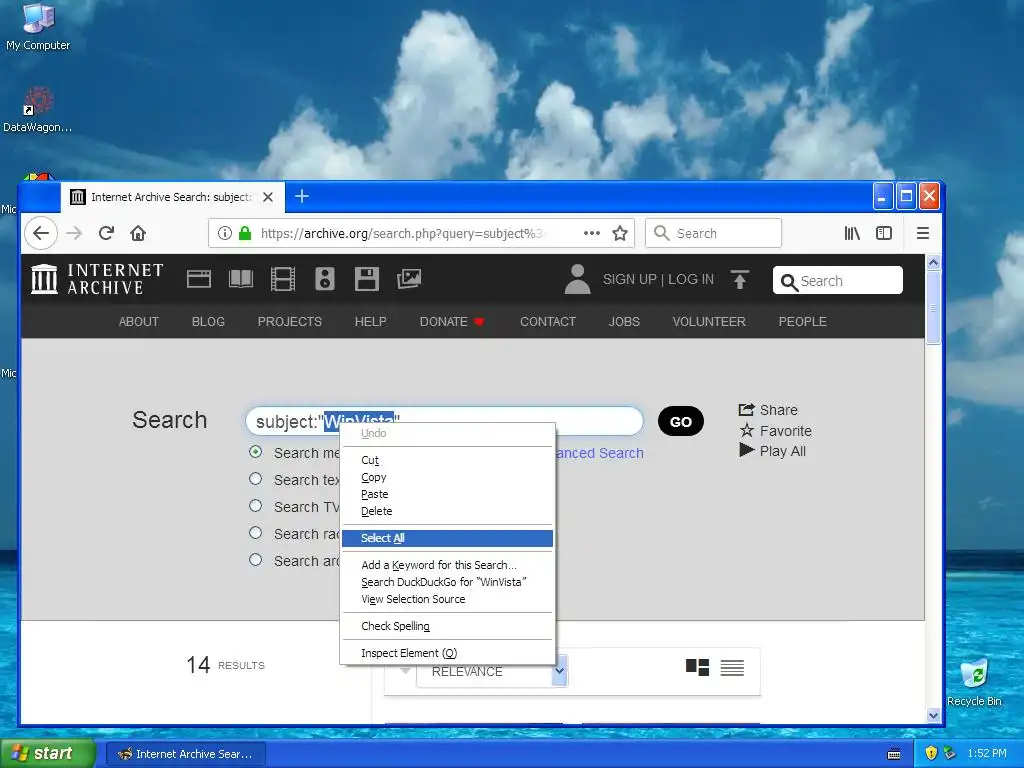This screenshot has height=768, width=1024.
Task: Click the Share link
Action: tap(768, 410)
